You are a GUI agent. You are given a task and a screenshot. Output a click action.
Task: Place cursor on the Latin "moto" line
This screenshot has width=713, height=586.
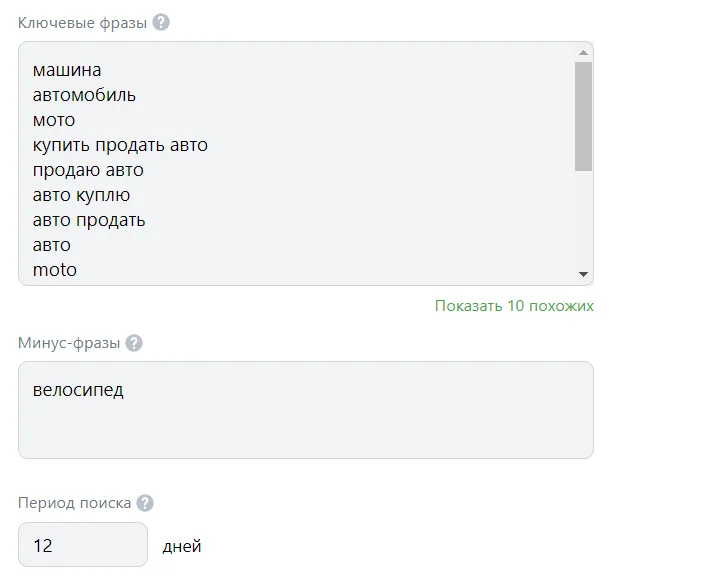pyautogui.click(x=55, y=270)
